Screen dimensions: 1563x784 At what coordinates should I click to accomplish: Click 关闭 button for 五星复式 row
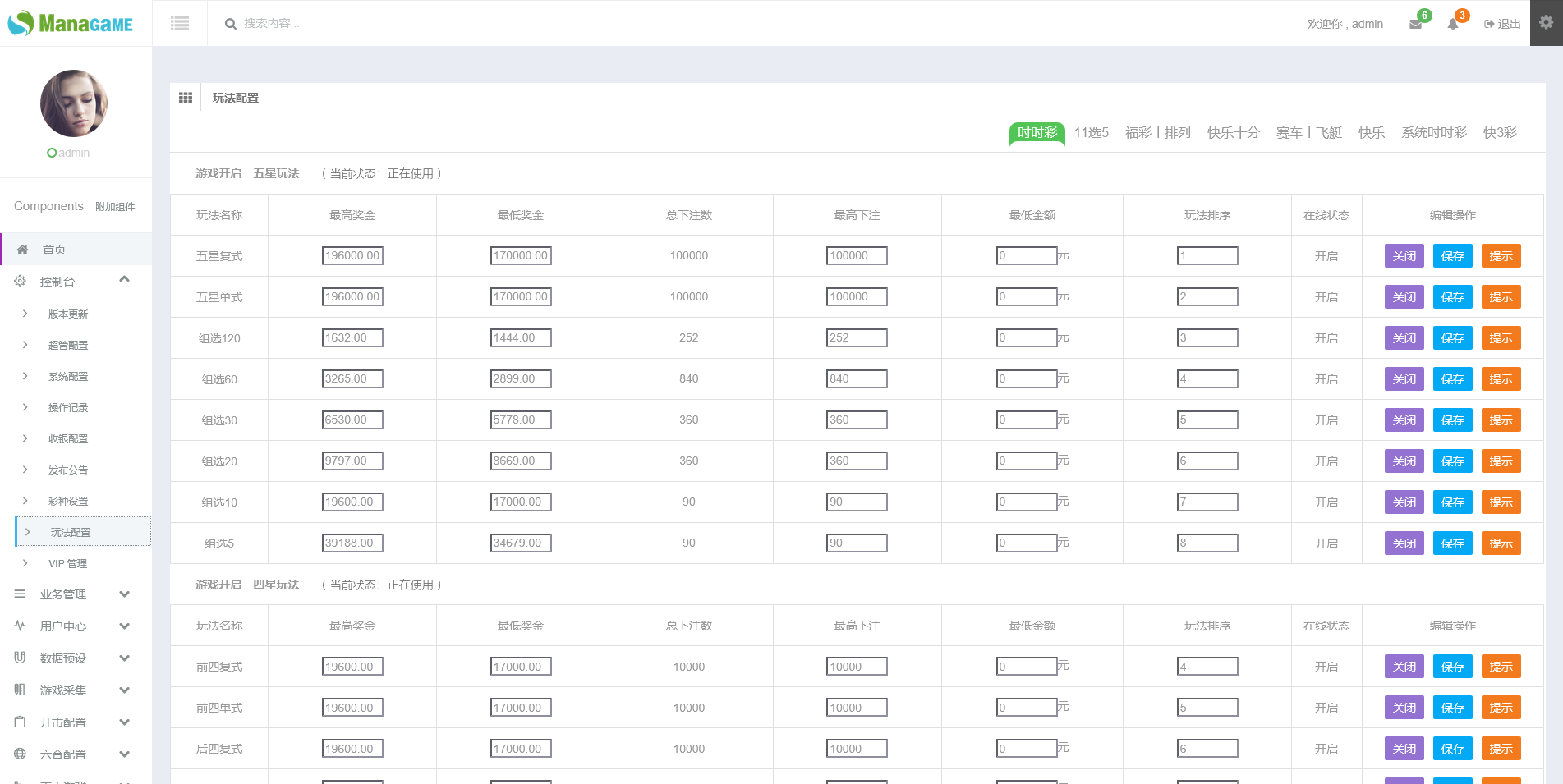click(x=1404, y=256)
